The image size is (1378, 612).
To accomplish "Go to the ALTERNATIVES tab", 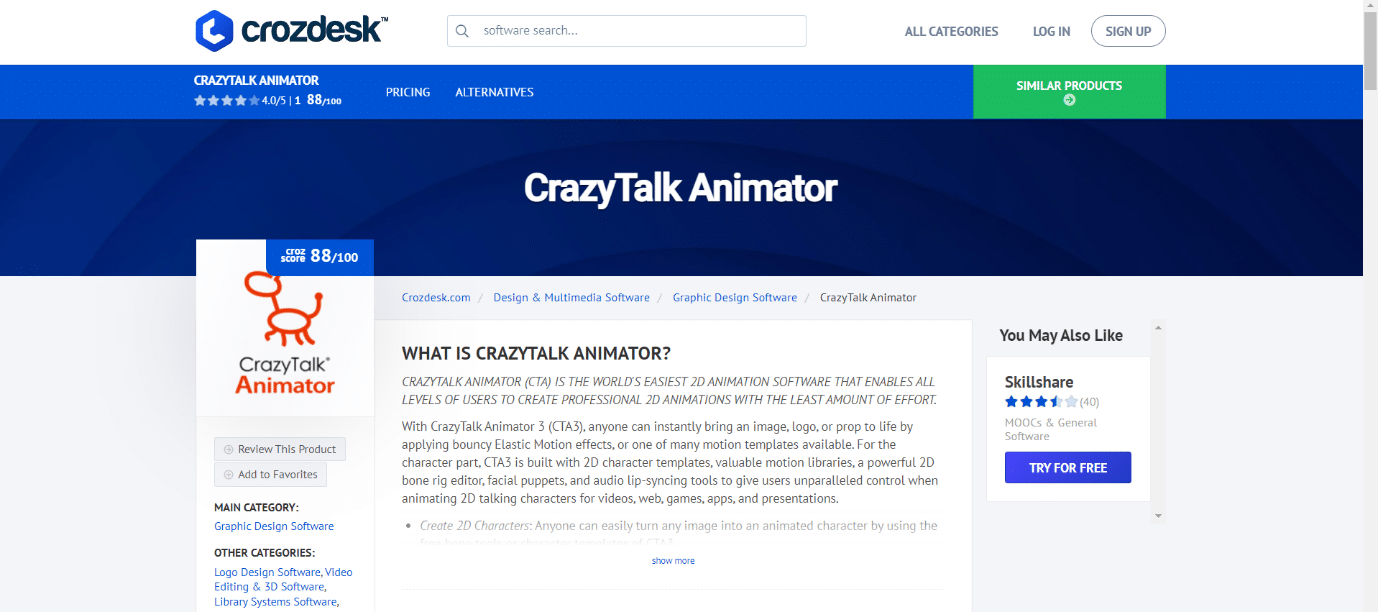I will pyautogui.click(x=494, y=92).
